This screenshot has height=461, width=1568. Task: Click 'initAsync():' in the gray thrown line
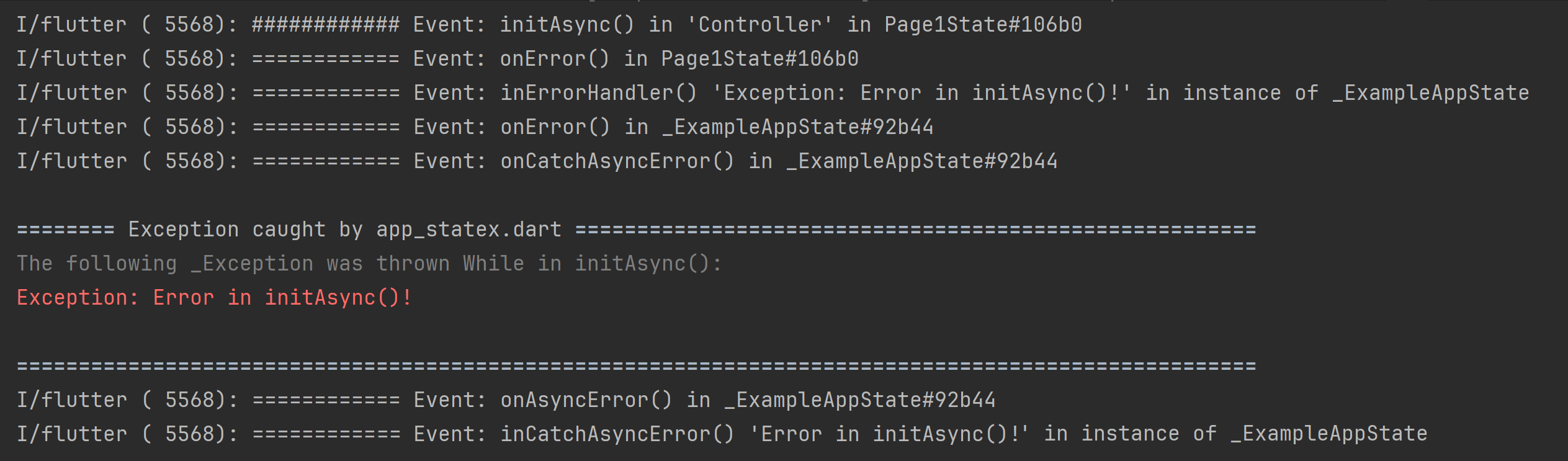(x=648, y=264)
